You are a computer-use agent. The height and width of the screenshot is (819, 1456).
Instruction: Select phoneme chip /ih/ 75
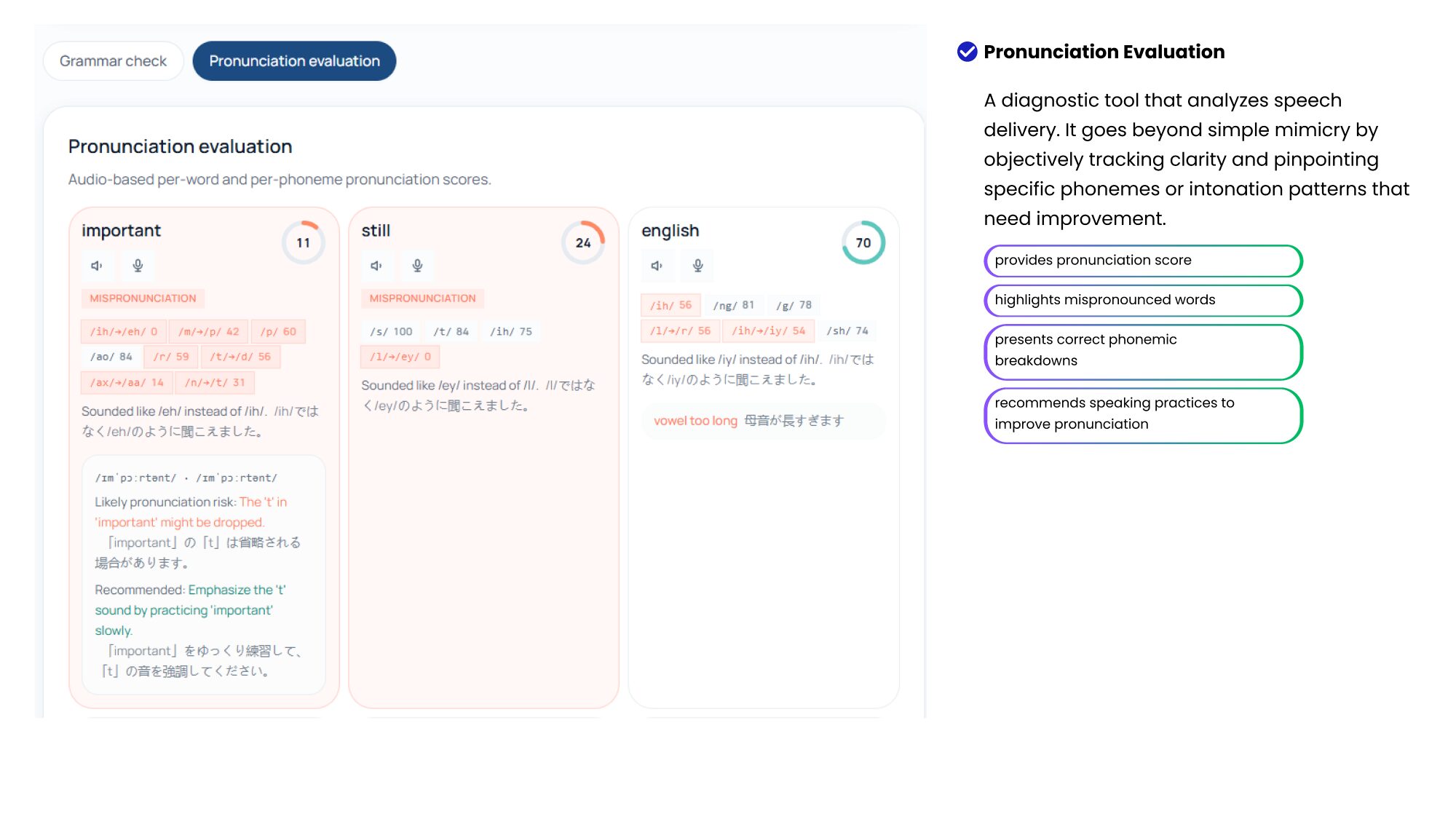[x=511, y=331]
